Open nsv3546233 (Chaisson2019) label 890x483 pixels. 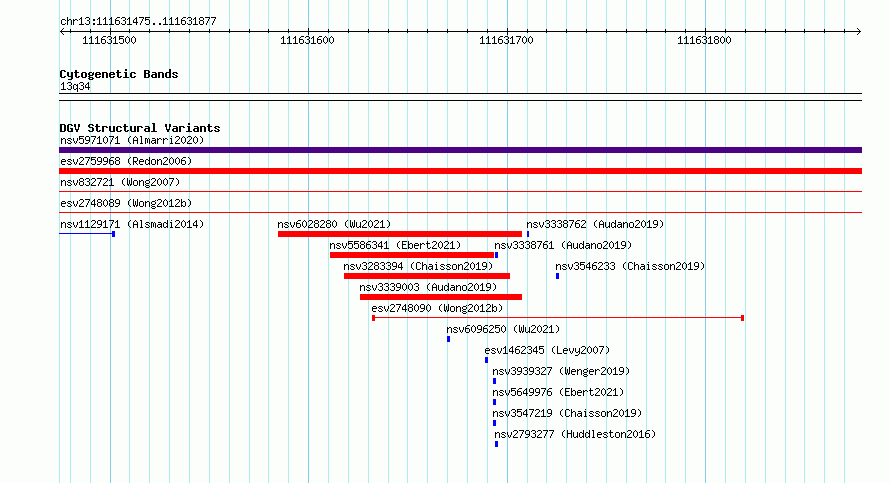click(630, 266)
